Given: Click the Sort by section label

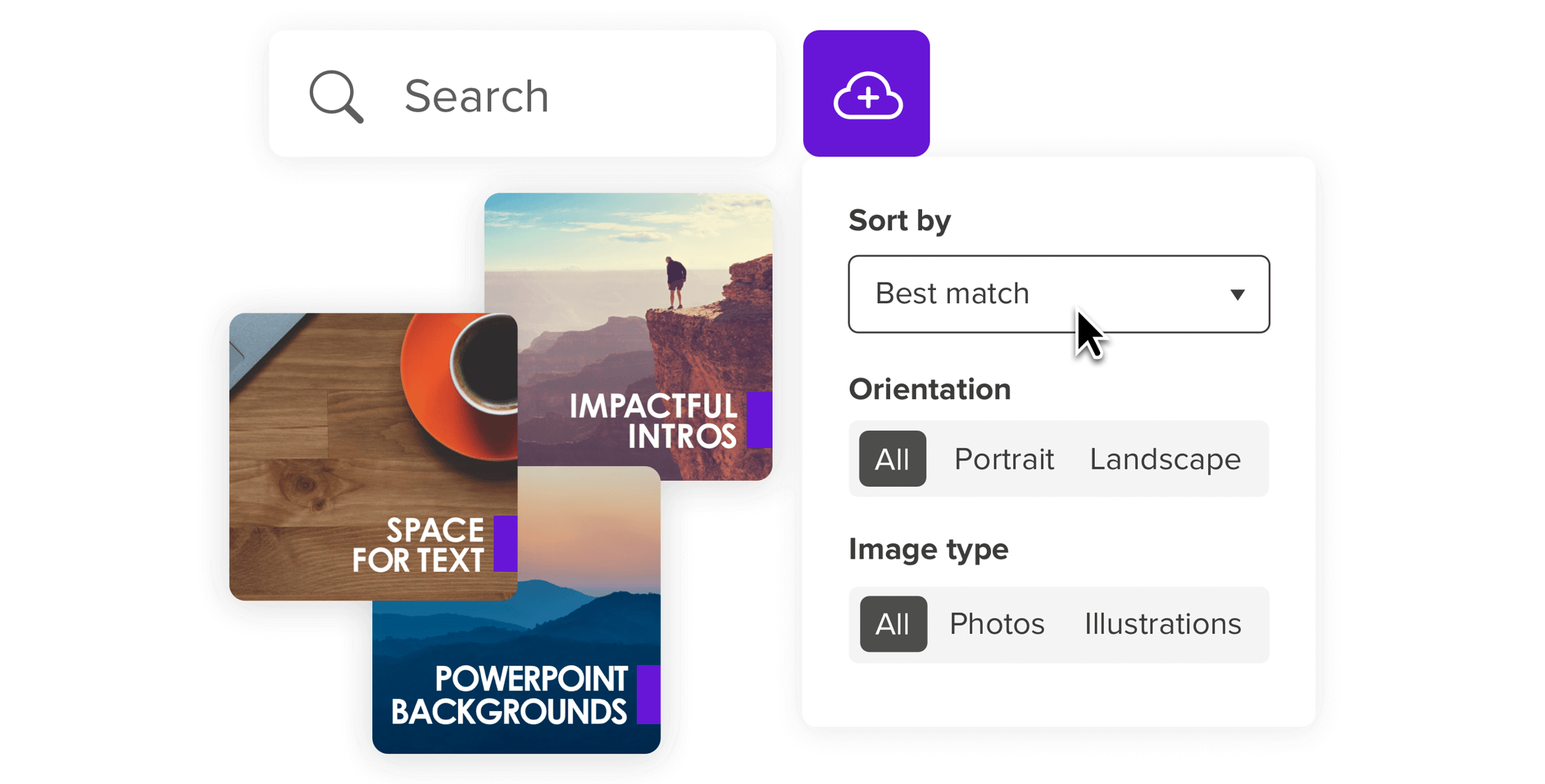Looking at the screenshot, I should point(899,220).
